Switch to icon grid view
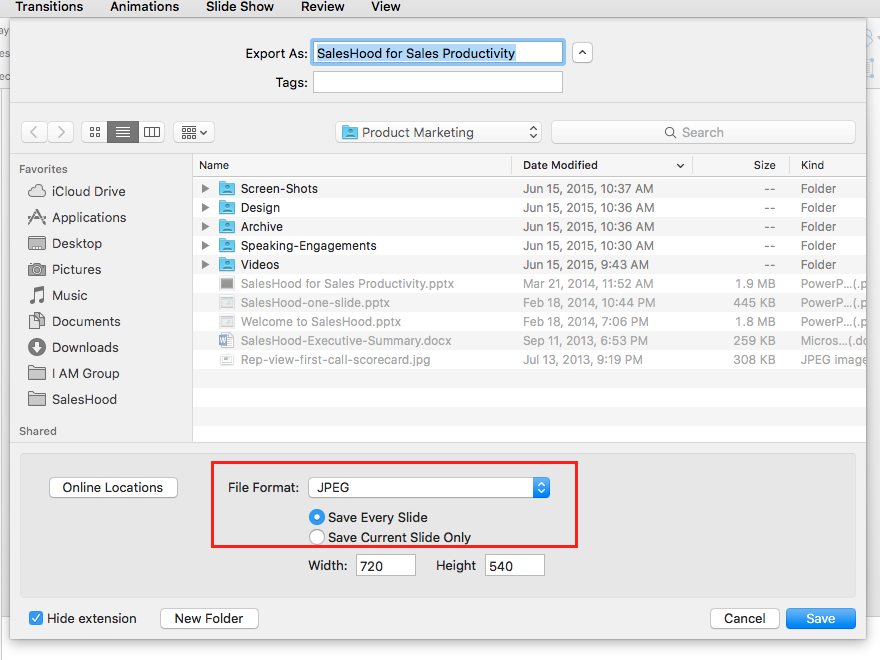 (95, 132)
